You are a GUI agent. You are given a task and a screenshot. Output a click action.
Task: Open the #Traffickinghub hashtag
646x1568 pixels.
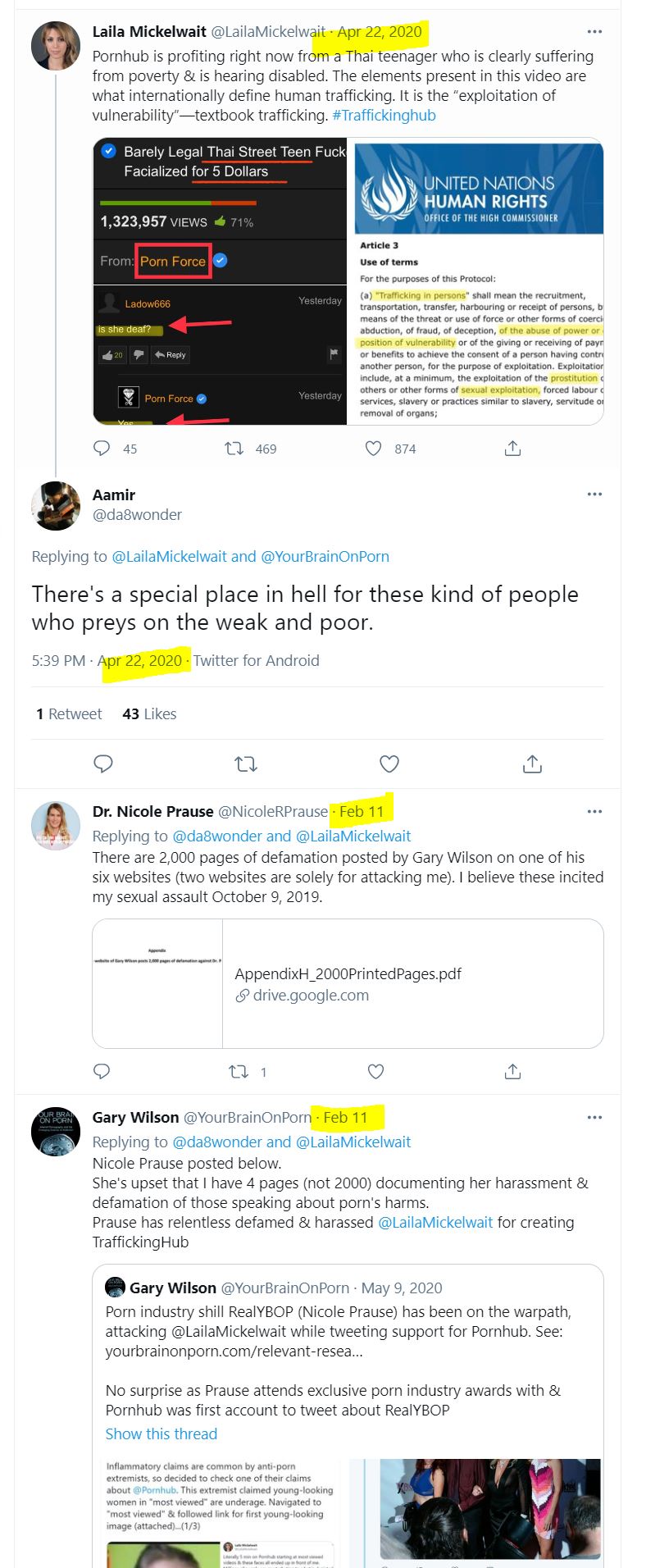tap(384, 116)
